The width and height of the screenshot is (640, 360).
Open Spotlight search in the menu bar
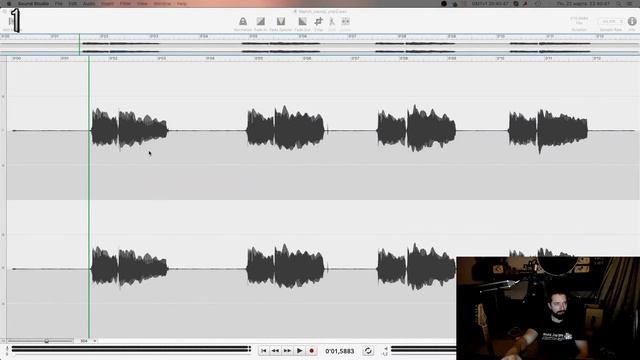619,3
